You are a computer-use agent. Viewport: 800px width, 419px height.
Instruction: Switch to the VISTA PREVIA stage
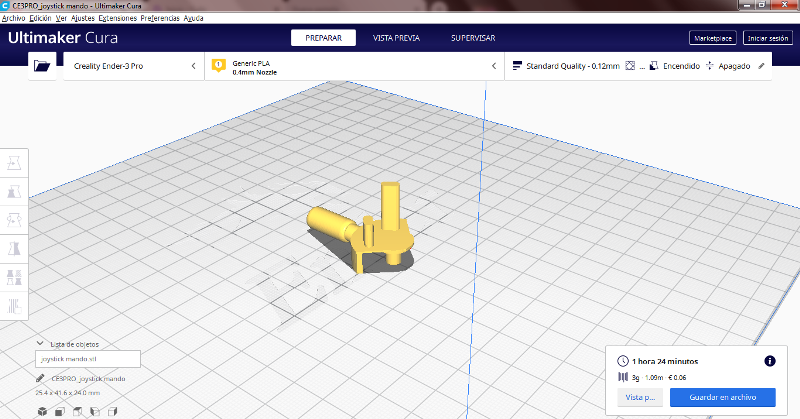pyautogui.click(x=396, y=38)
